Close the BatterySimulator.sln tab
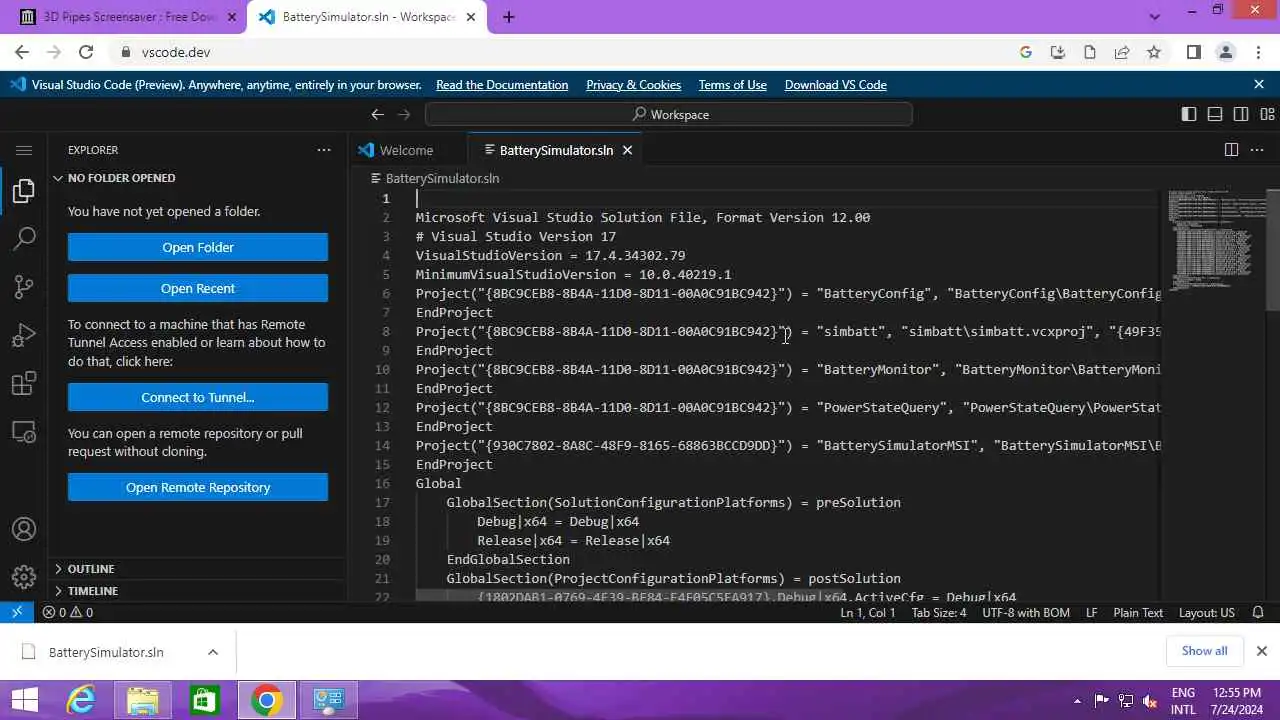Viewport: 1280px width, 720px height. (628, 150)
